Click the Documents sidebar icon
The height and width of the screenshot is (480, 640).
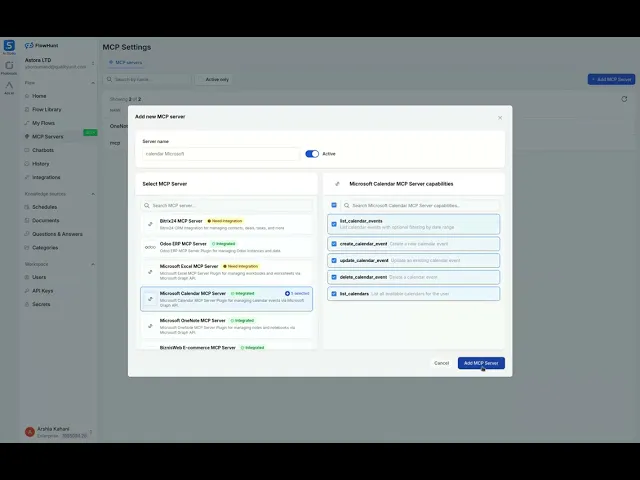pyautogui.click(x=27, y=220)
